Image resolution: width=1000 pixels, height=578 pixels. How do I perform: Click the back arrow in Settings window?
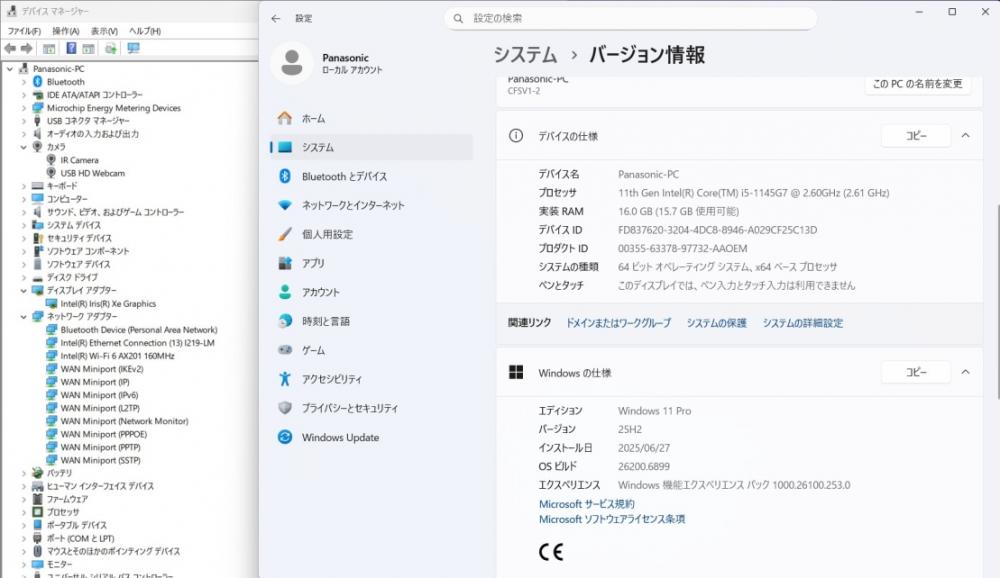tap(276, 18)
